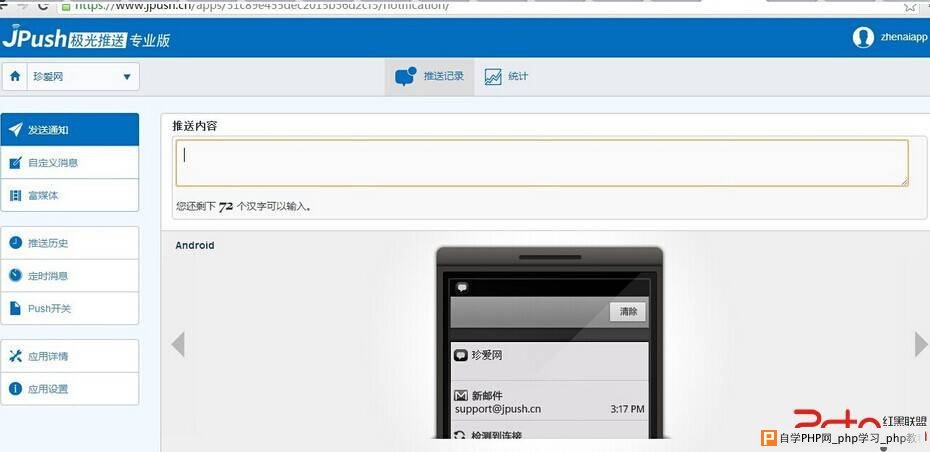Click the 72 remaining characters counter
The image size is (930, 452).
226,207
